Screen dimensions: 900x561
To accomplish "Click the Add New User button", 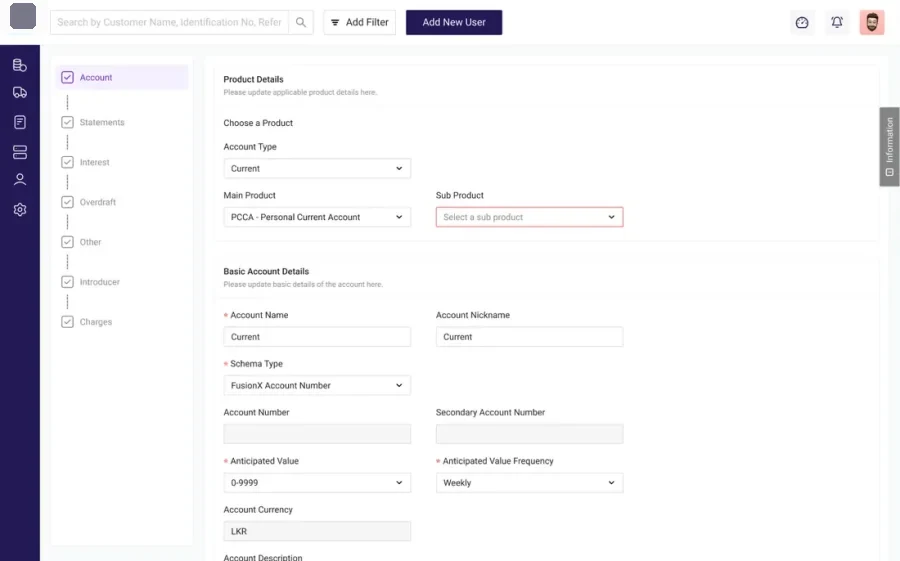I will tap(454, 22).
